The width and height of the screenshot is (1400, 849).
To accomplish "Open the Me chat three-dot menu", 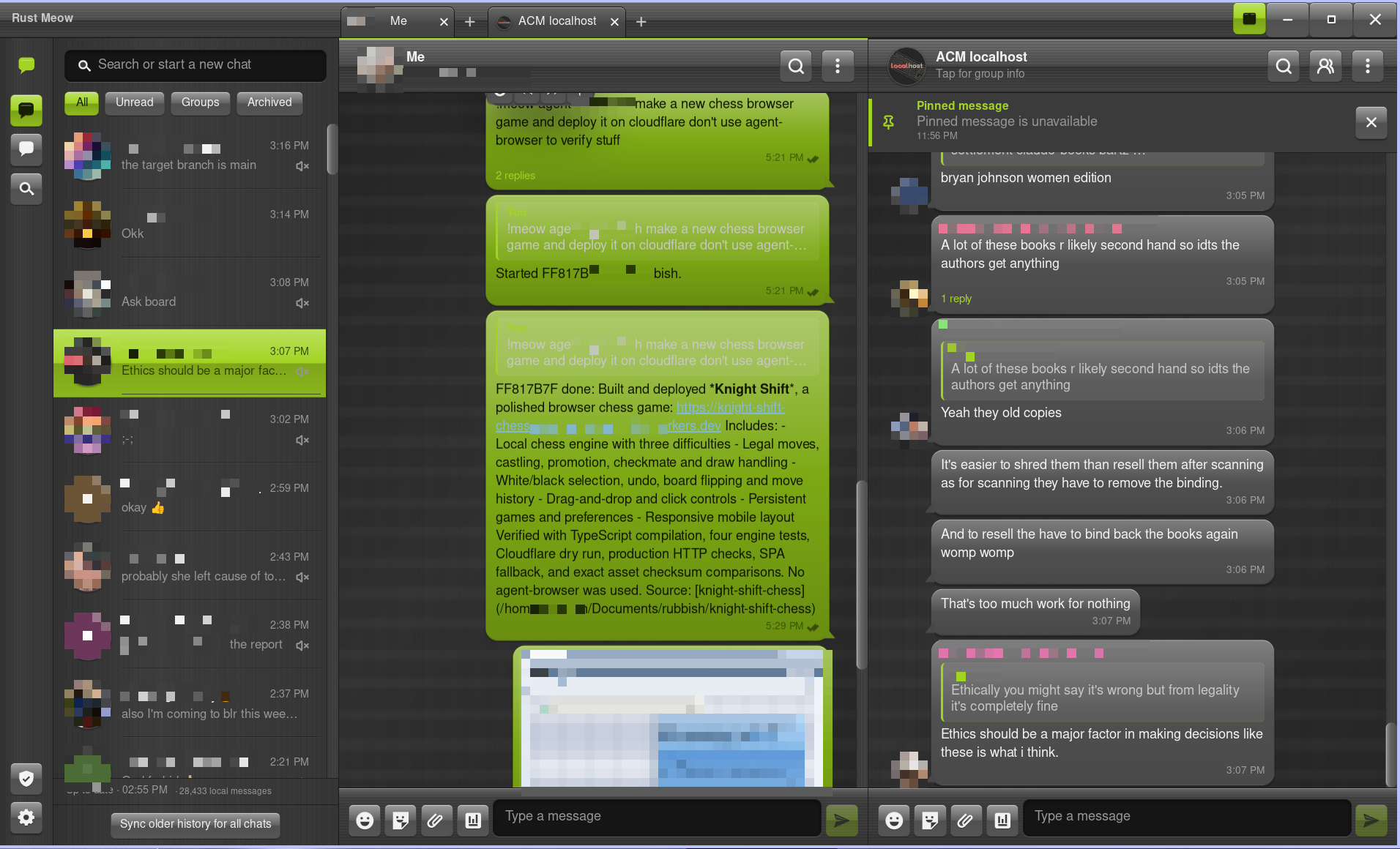I will coord(838,66).
